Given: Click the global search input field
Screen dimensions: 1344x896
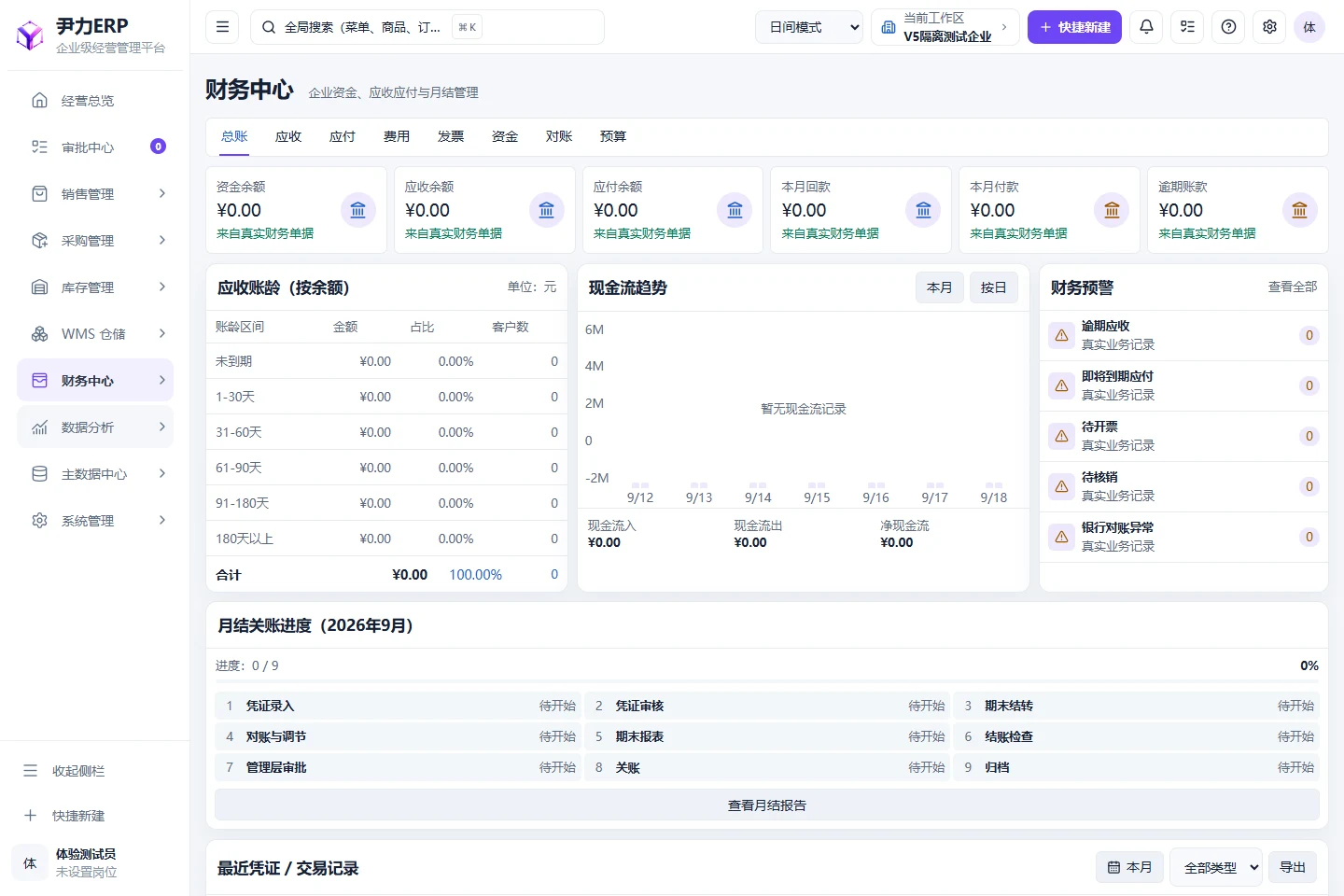Looking at the screenshot, I should [x=427, y=27].
